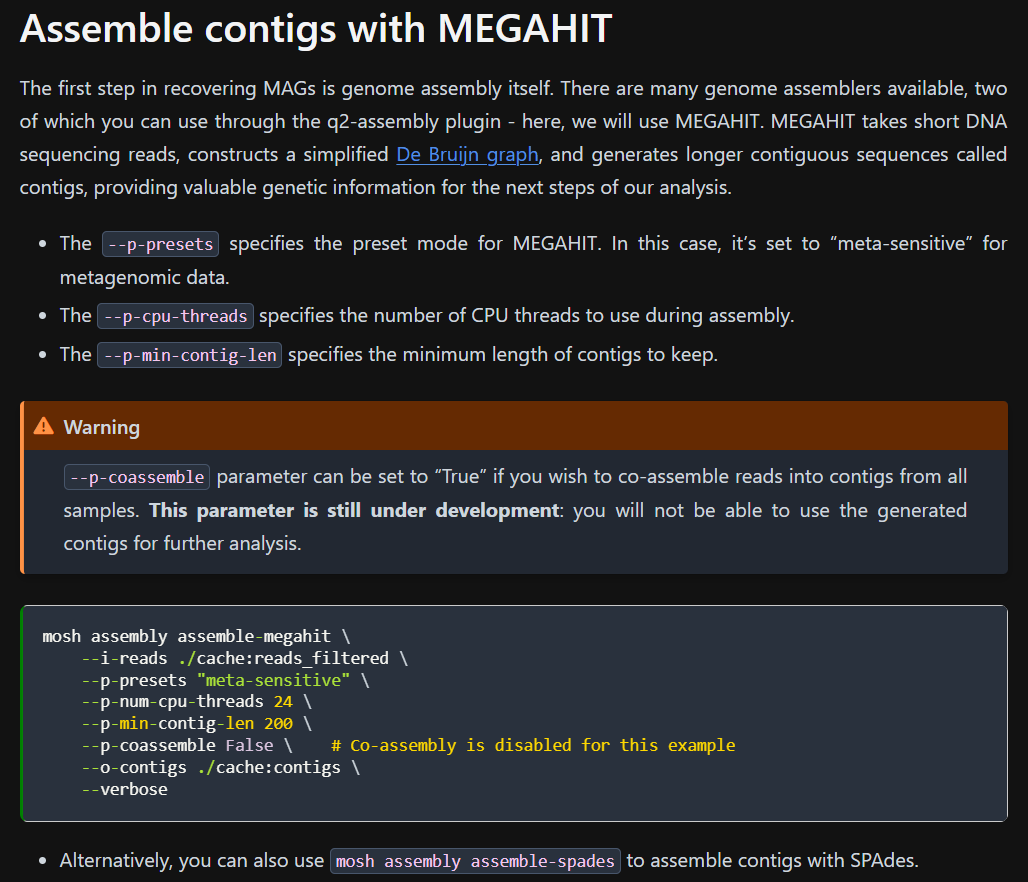Click the --i-reads ./cache:reads_filtered code line
Viewport: 1028px width, 882px height.
point(241,658)
